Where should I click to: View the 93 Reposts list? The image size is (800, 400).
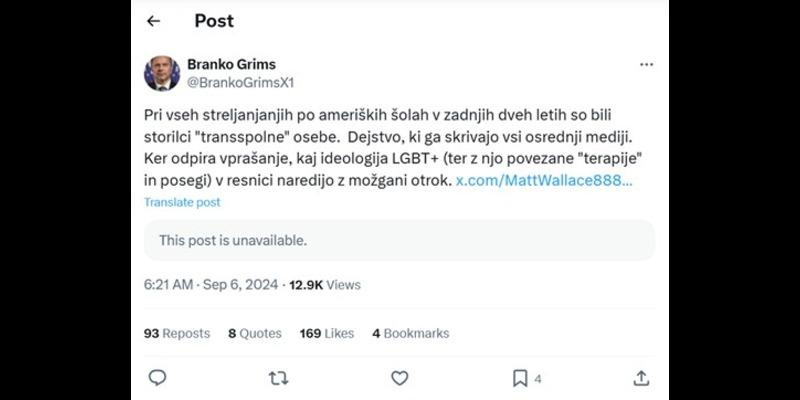[x=177, y=333]
